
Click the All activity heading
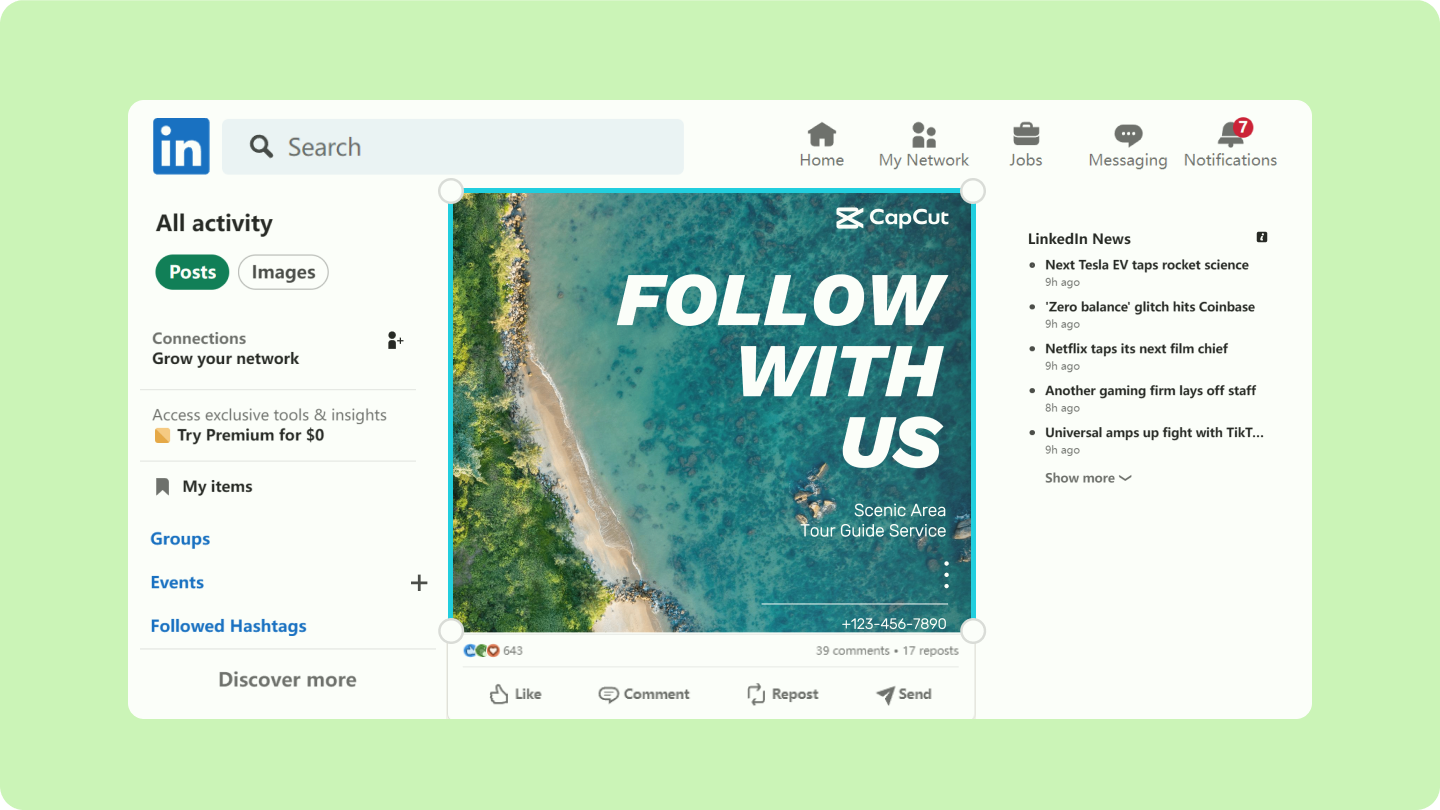pyautogui.click(x=214, y=223)
